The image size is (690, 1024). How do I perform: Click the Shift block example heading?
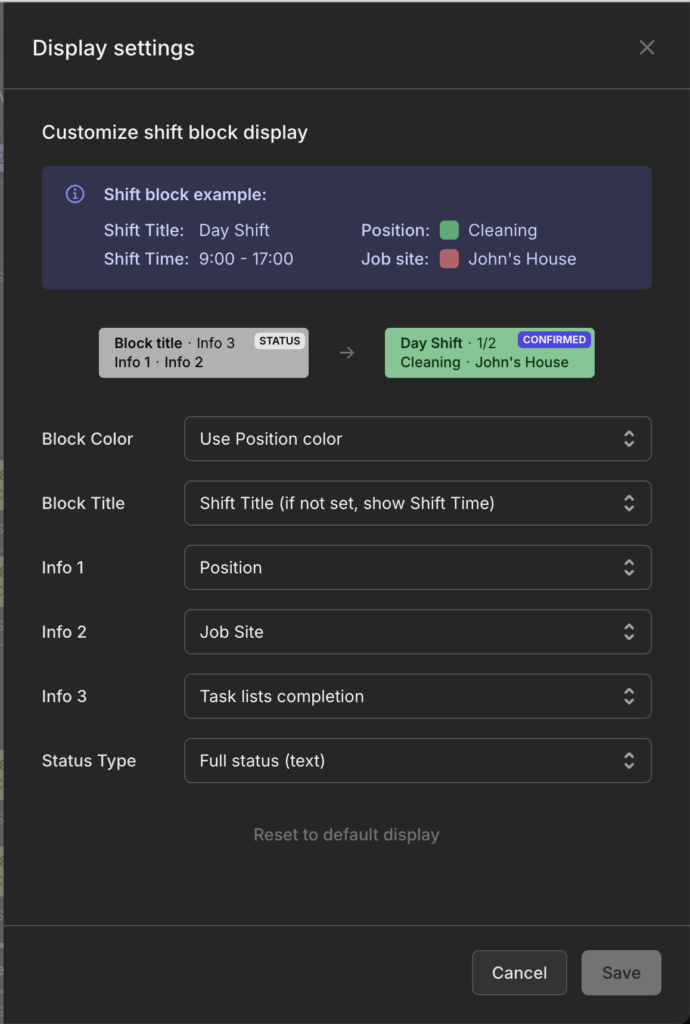tap(185, 195)
